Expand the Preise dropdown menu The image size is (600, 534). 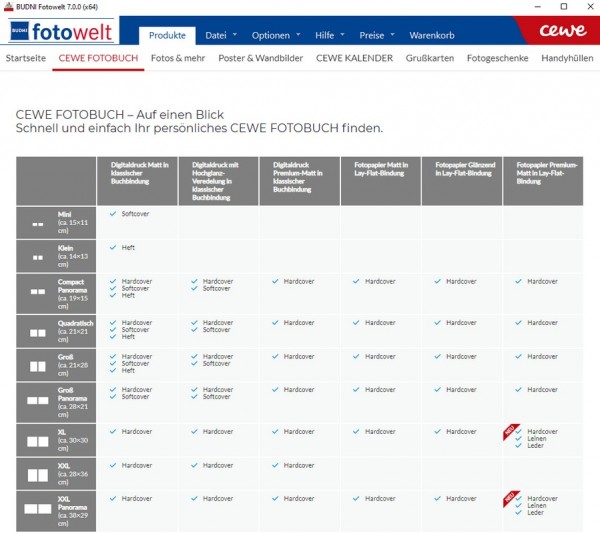[x=377, y=35]
